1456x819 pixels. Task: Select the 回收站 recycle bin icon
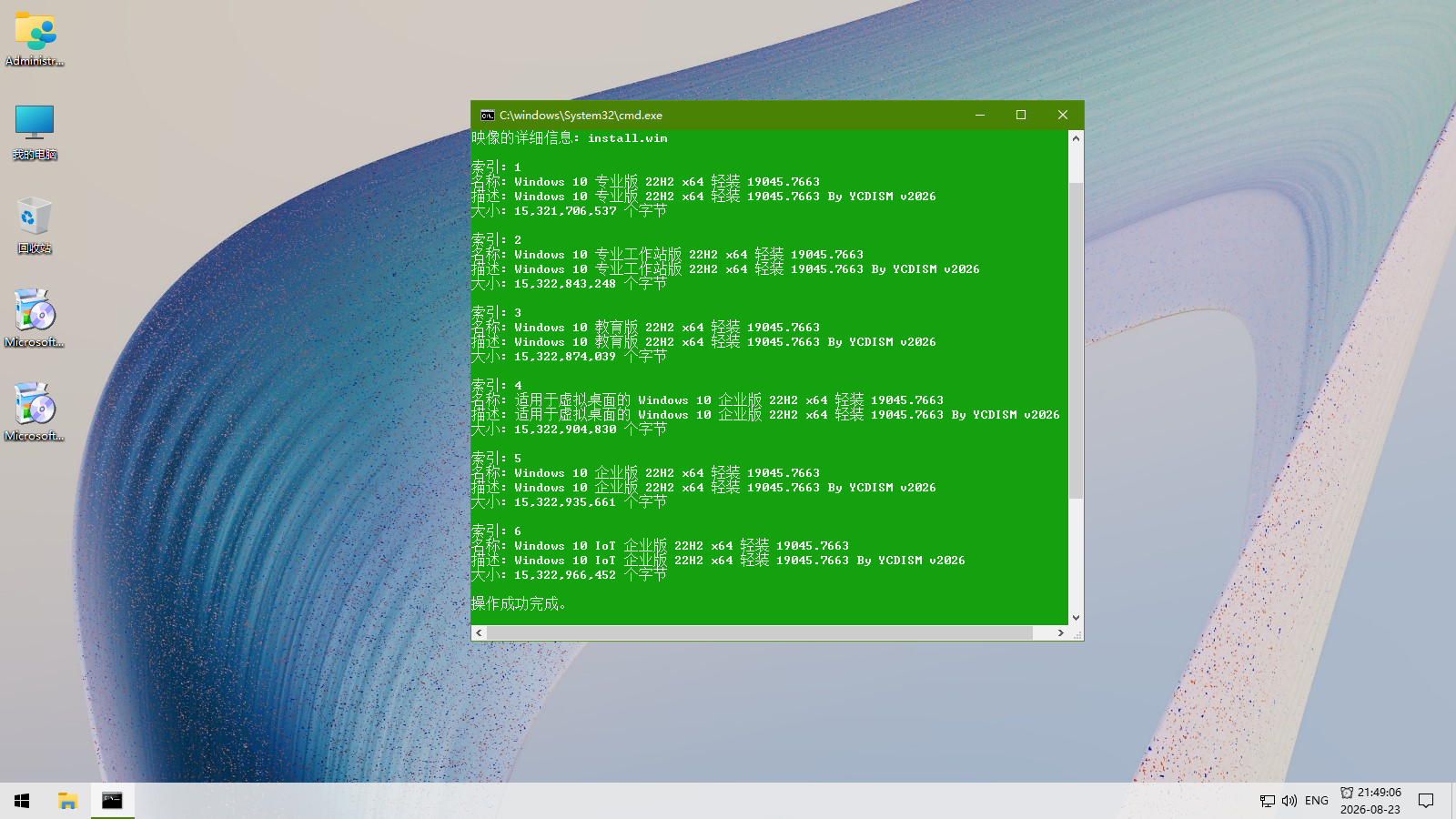[35, 226]
